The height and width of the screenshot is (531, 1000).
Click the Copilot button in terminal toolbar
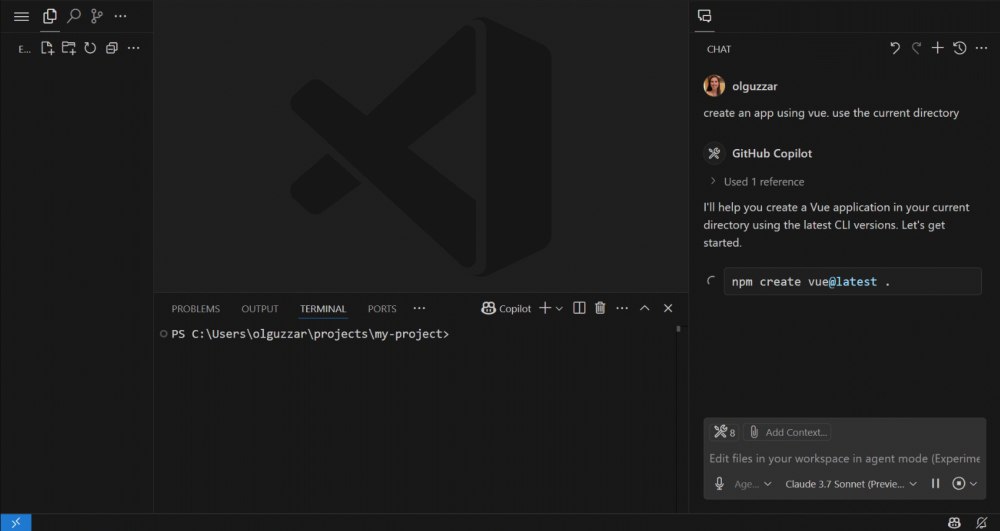click(506, 309)
